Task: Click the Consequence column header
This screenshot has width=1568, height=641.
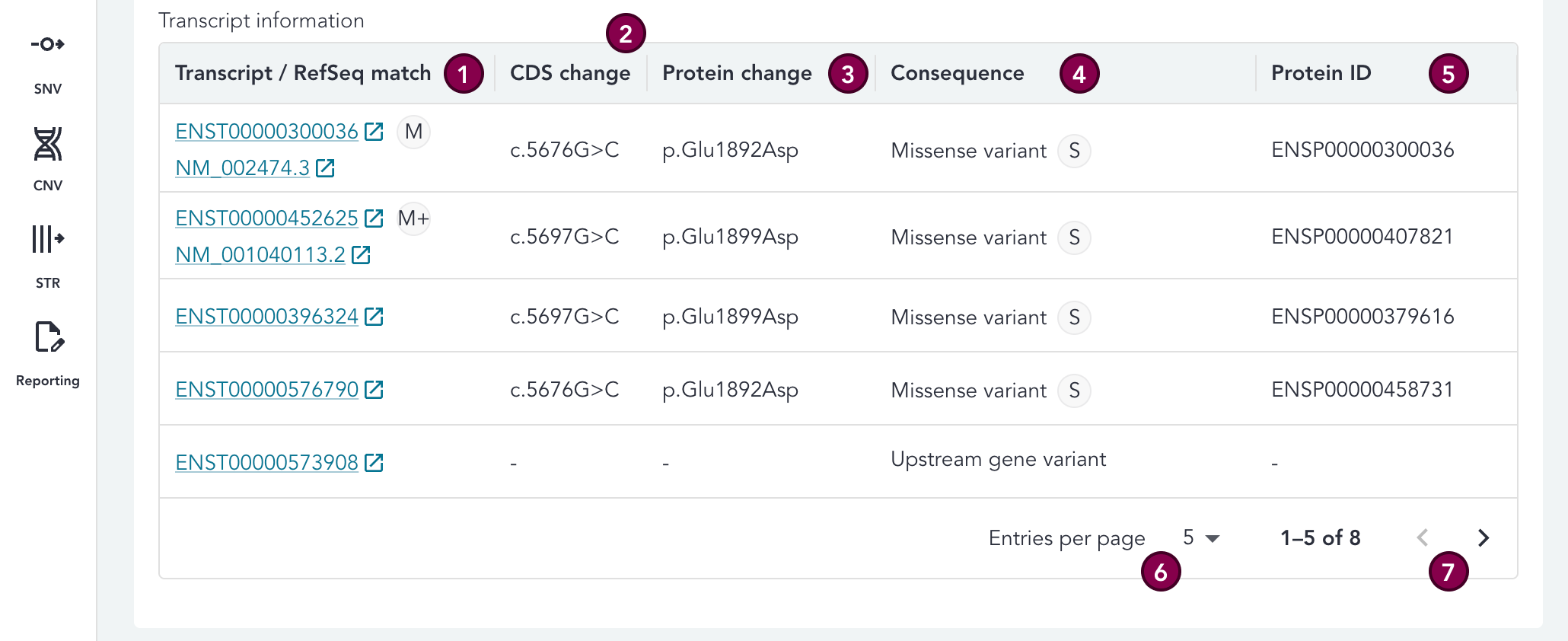Action: [957, 73]
